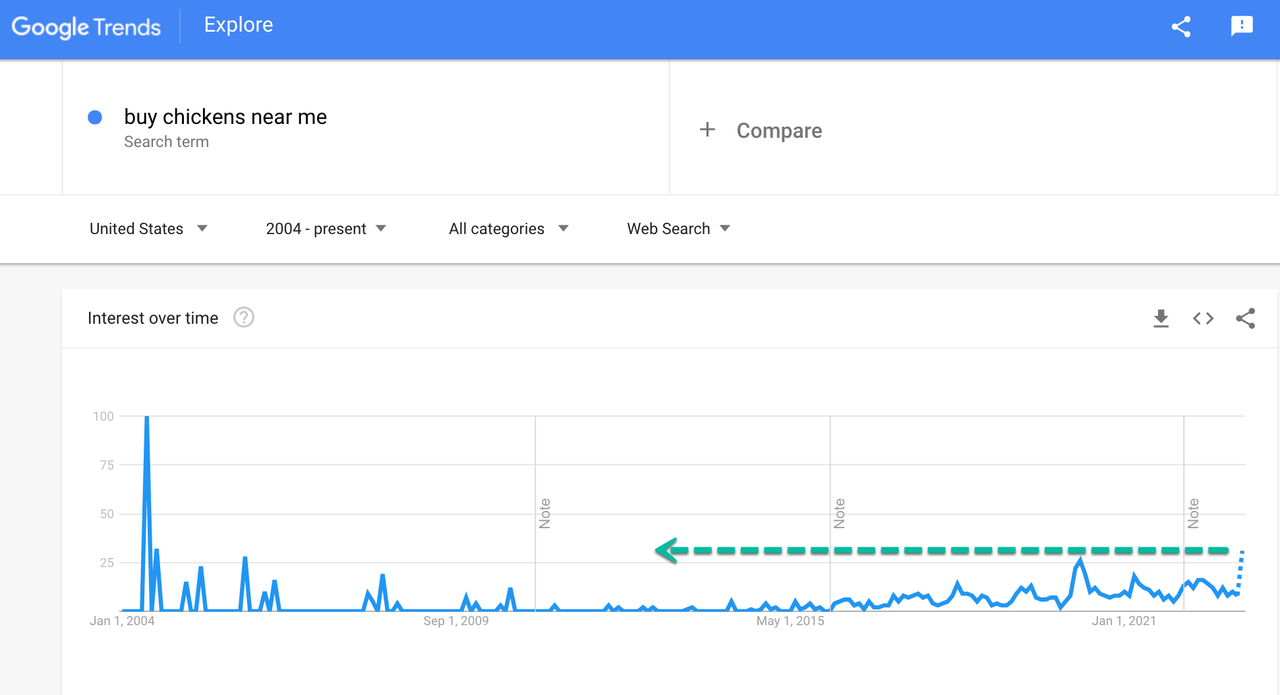Open the send feedback icon in the header
This screenshot has height=695, width=1280.
point(1242,27)
